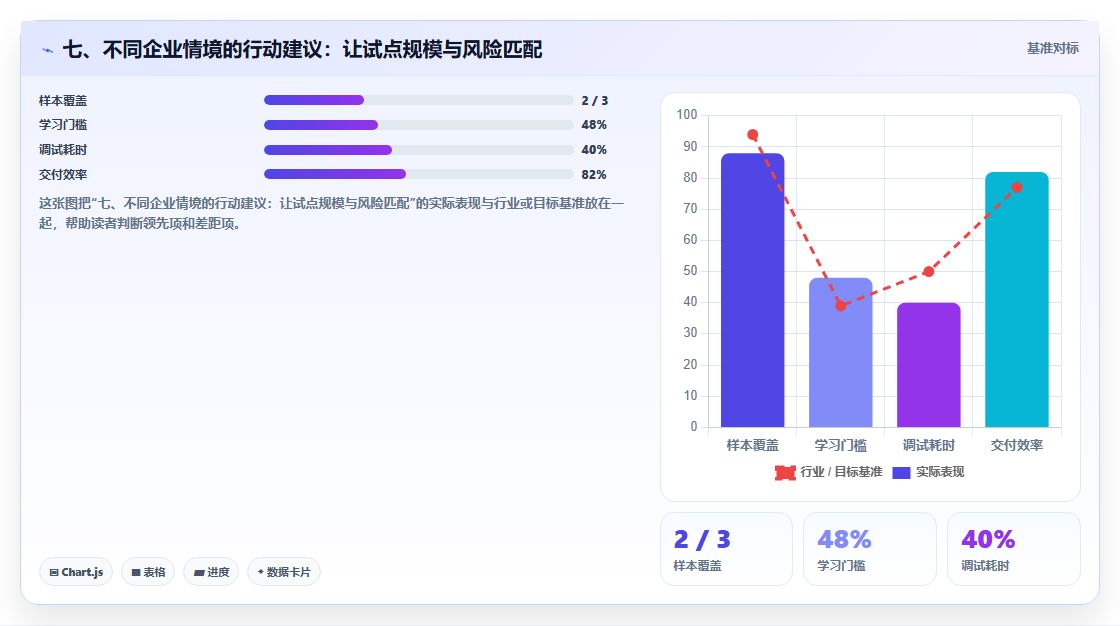The width and height of the screenshot is (1120, 626).
Task: Click the 数据卡片 tag chip
Action: [x=284, y=572]
